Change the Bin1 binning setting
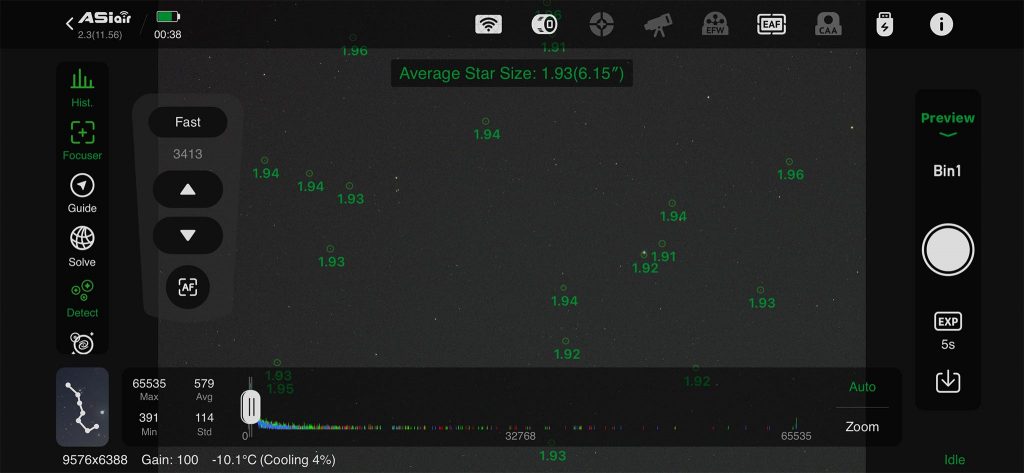Screen dimensions: 1024x473 click(x=947, y=171)
